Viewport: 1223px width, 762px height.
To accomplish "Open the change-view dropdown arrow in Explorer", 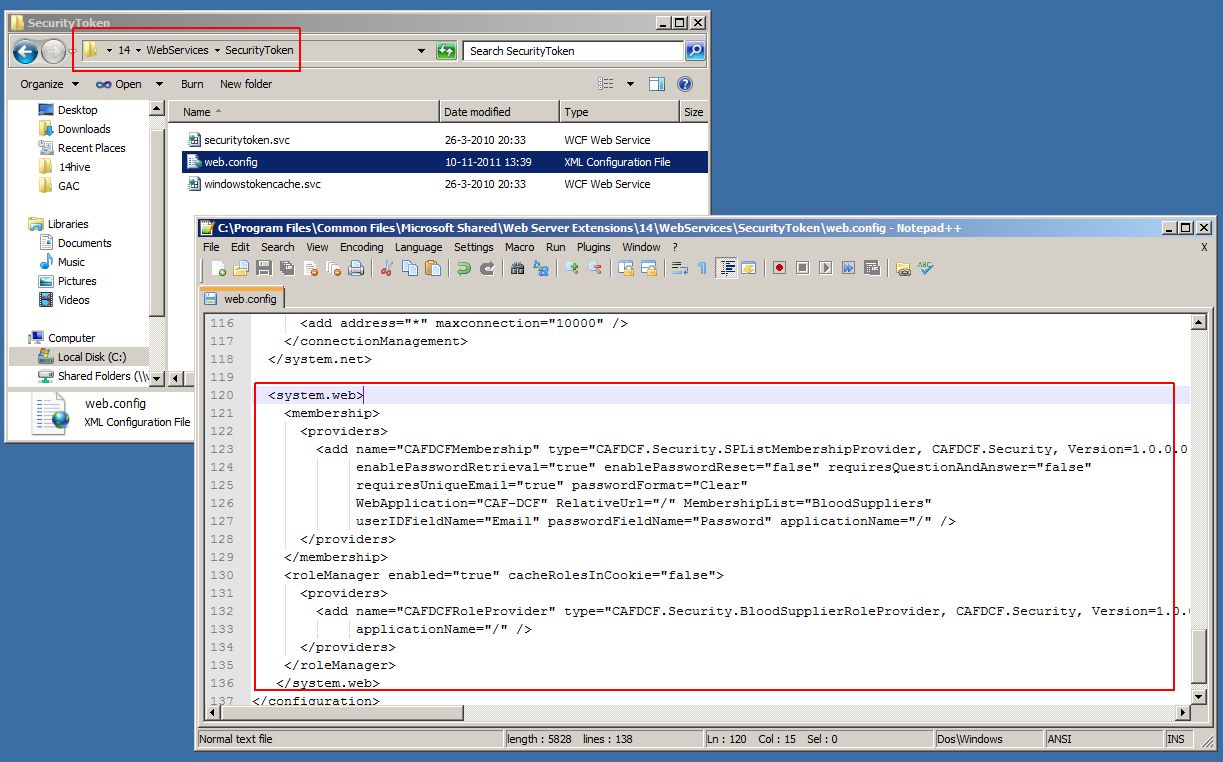I will 630,84.
